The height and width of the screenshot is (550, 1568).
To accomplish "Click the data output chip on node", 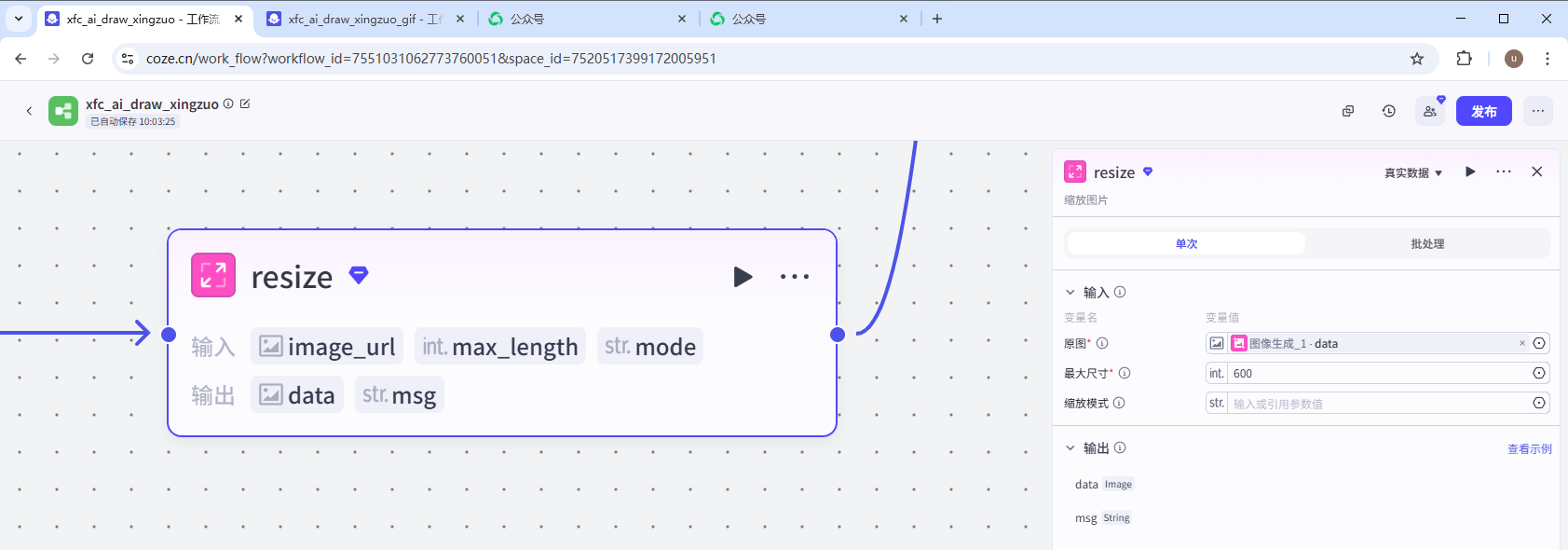I will coord(297,395).
